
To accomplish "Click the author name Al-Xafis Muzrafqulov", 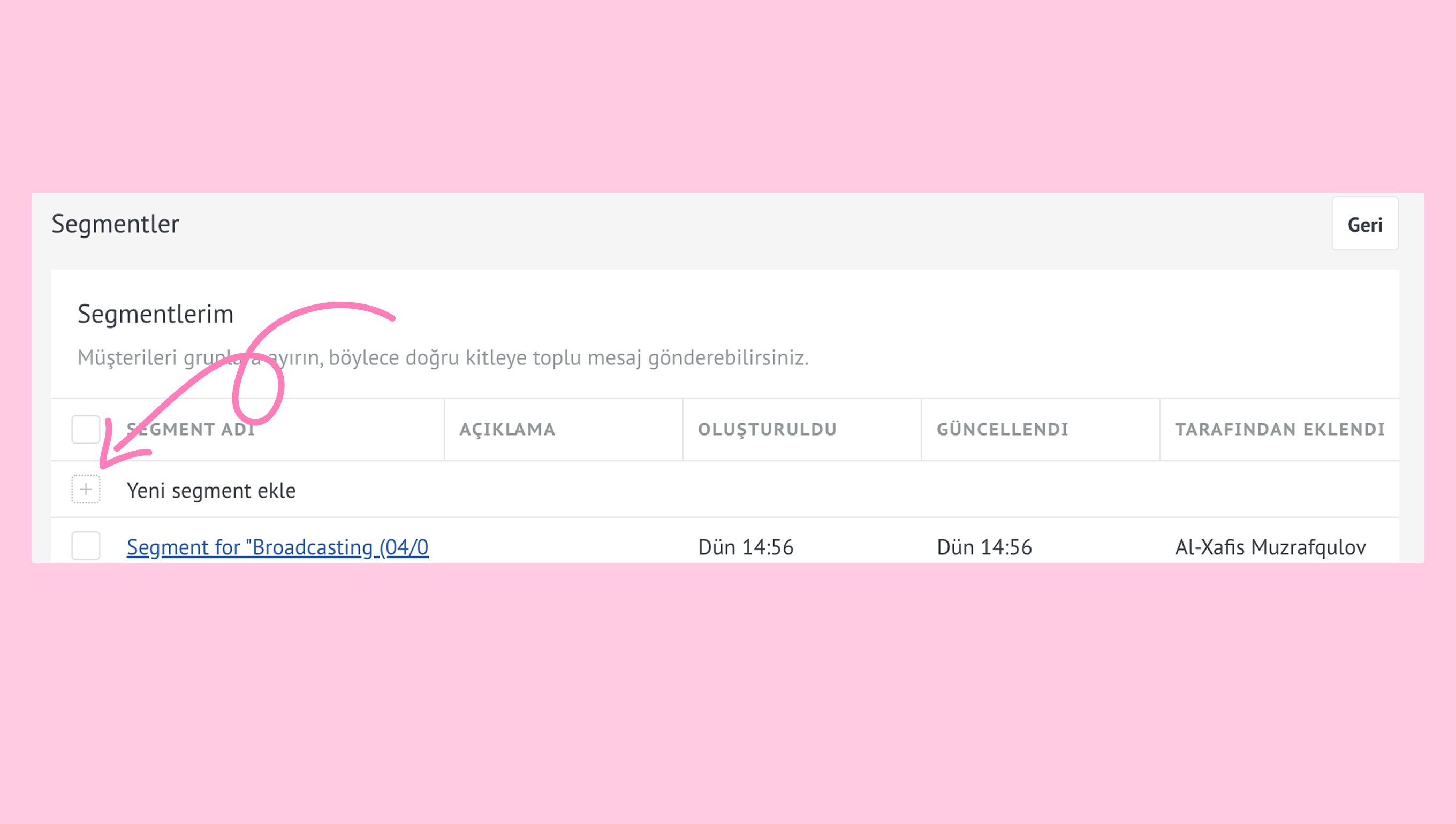I will pyautogui.click(x=1270, y=547).
